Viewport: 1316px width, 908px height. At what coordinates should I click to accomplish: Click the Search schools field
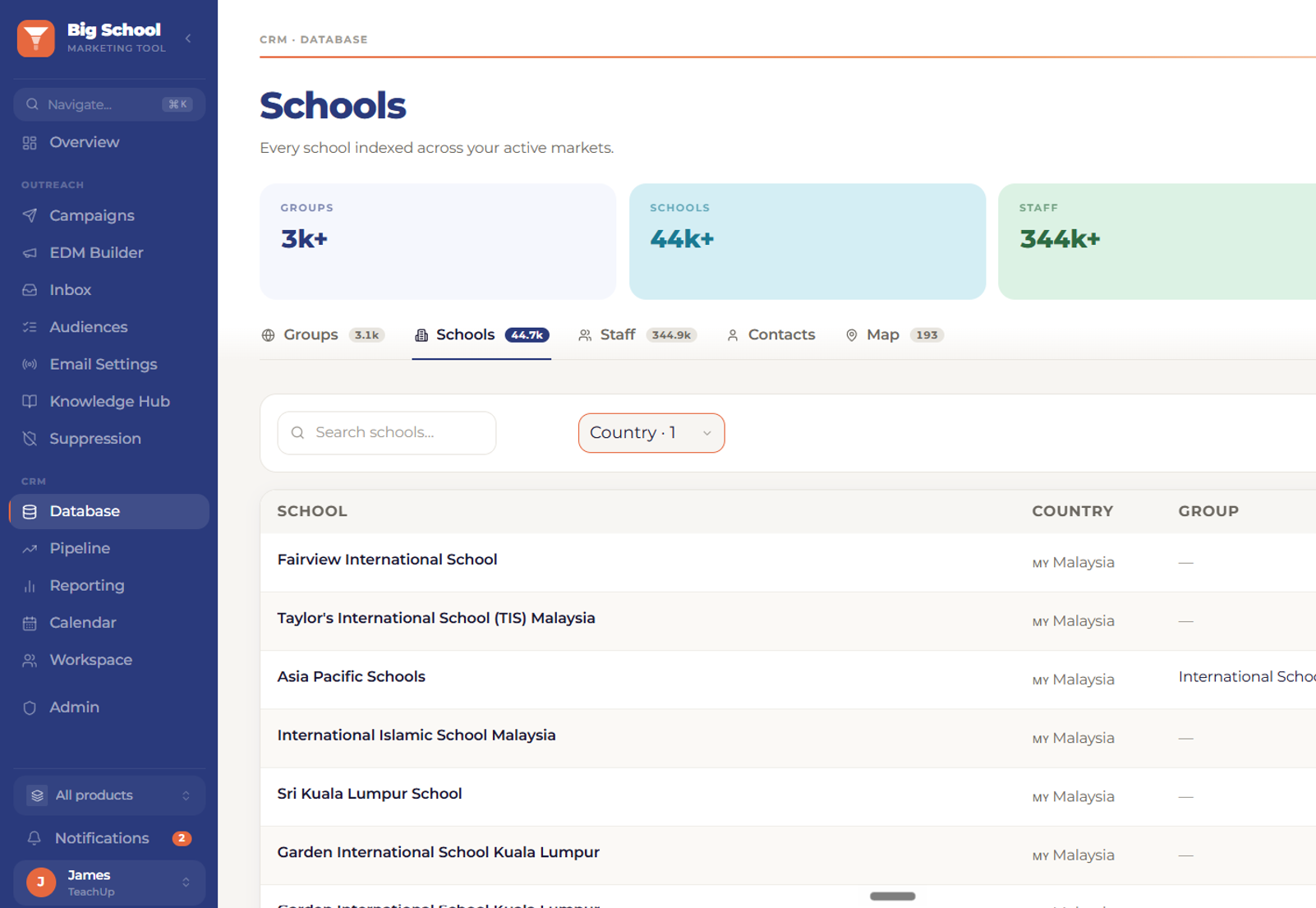[387, 433]
